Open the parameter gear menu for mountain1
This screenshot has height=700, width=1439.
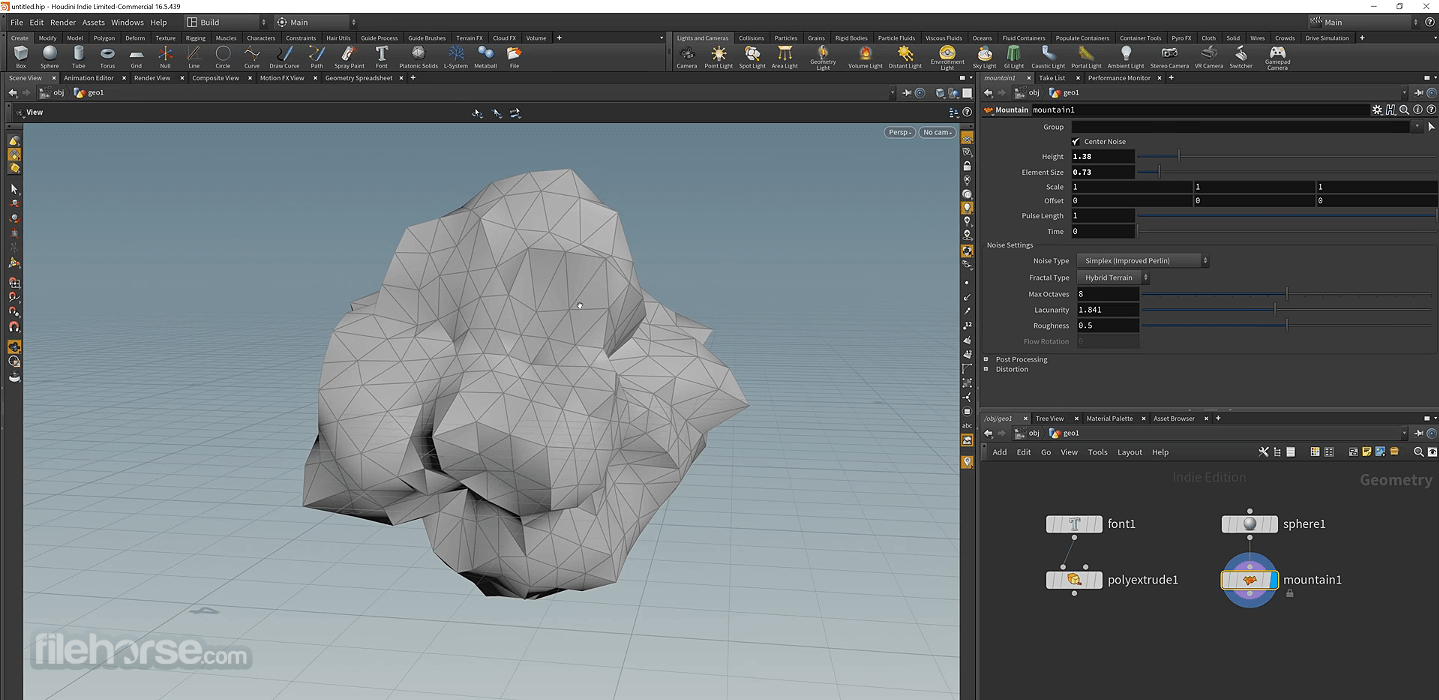click(x=1378, y=110)
